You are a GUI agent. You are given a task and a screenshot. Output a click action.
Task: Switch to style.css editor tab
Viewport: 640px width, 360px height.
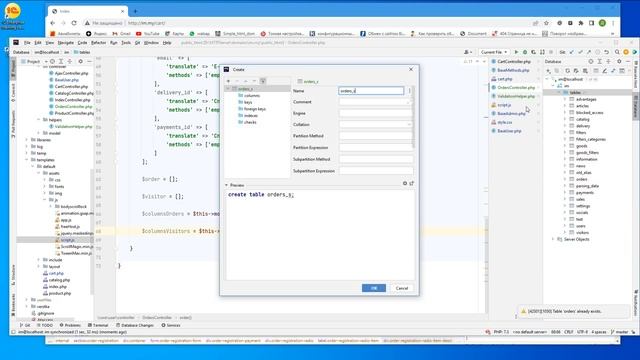(x=504, y=122)
